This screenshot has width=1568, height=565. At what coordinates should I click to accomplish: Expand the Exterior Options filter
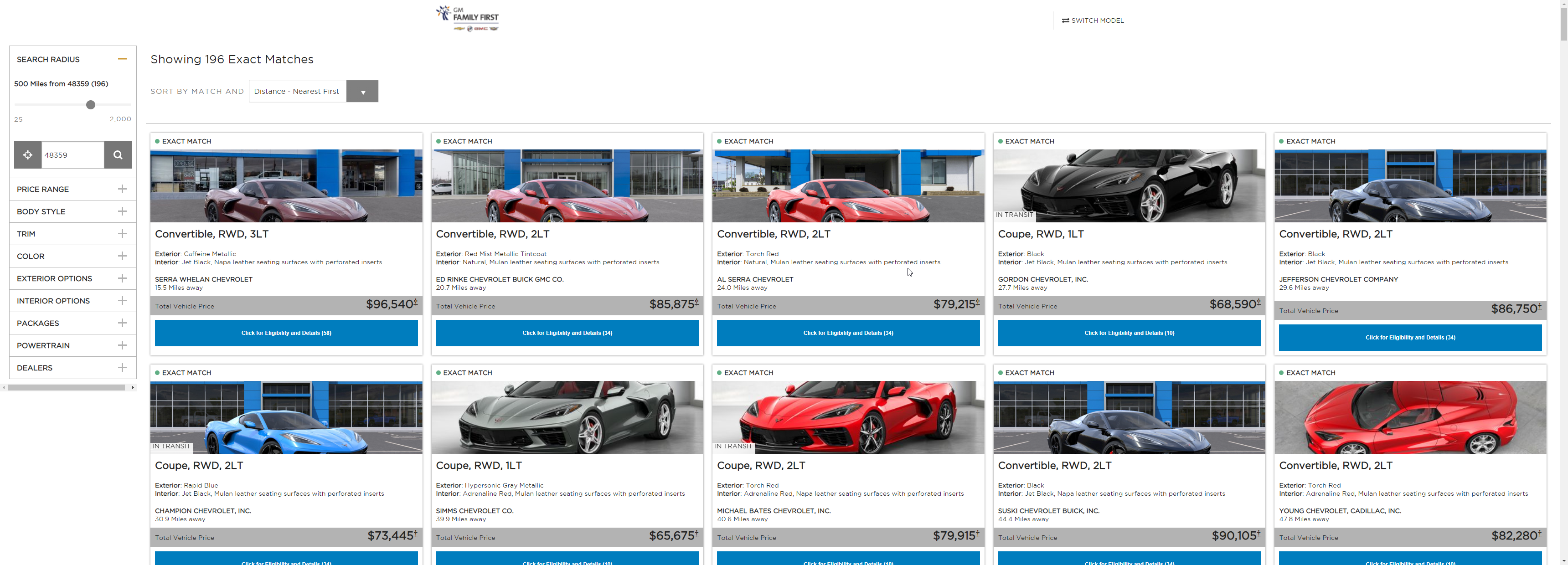(122, 278)
